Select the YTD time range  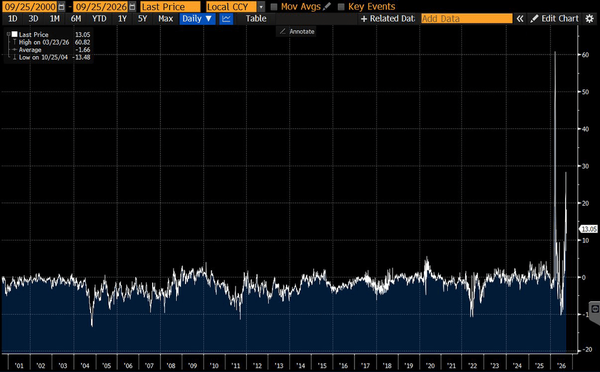99,19
